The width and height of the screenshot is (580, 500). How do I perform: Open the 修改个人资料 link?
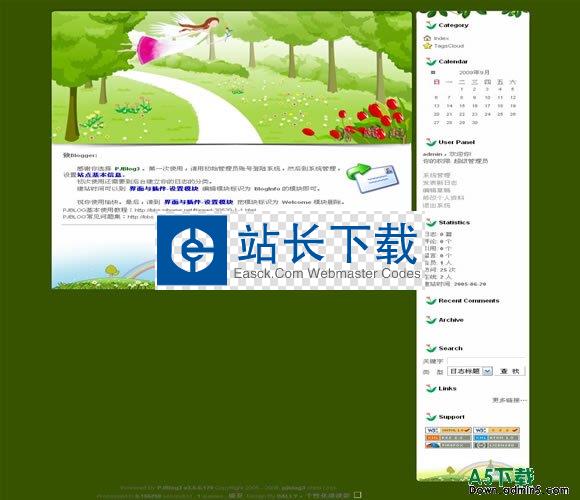pos(443,197)
